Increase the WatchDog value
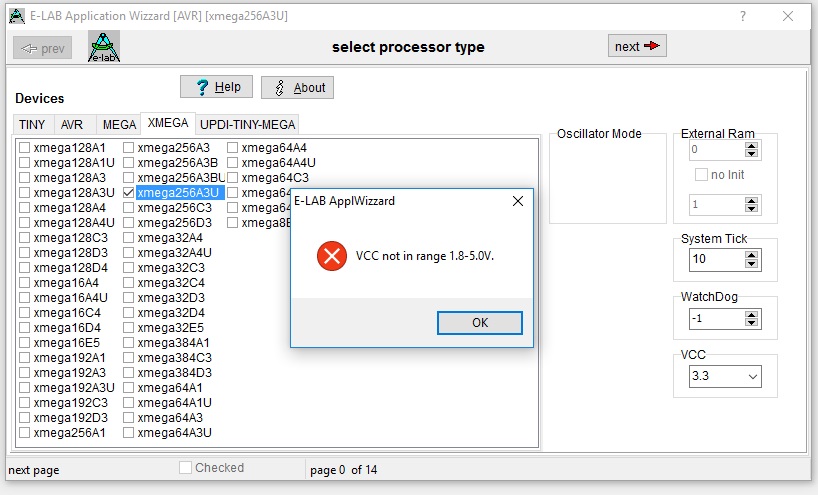This screenshot has width=818, height=495. pyautogui.click(x=751, y=315)
